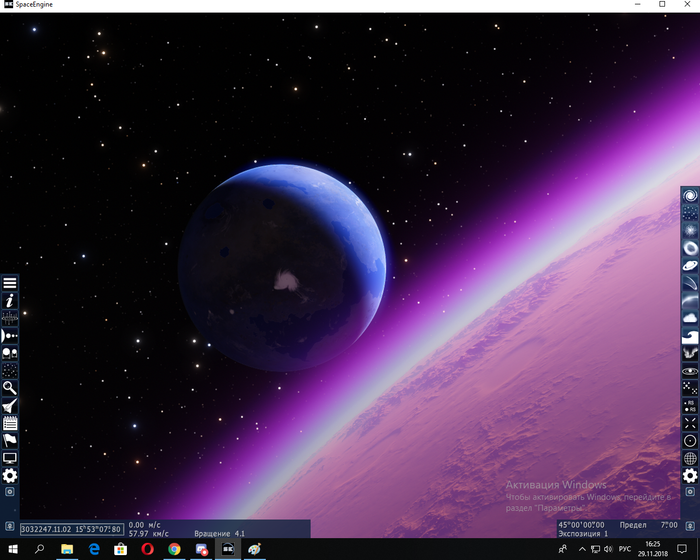The width and height of the screenshot is (700, 560).
Task: Open the spacecraft manager icon
Action: (x=10, y=405)
